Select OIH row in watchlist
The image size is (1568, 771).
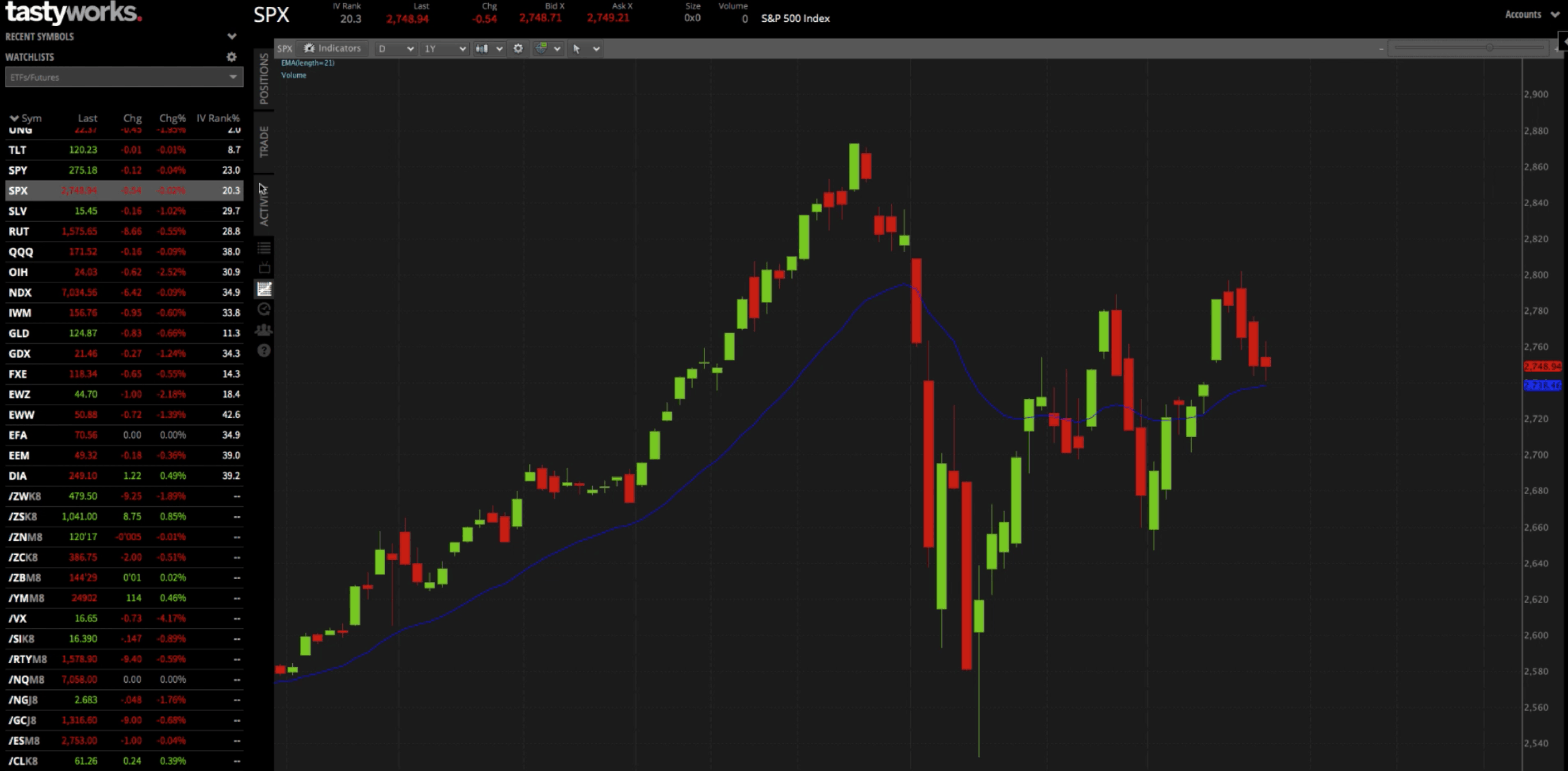pos(124,272)
